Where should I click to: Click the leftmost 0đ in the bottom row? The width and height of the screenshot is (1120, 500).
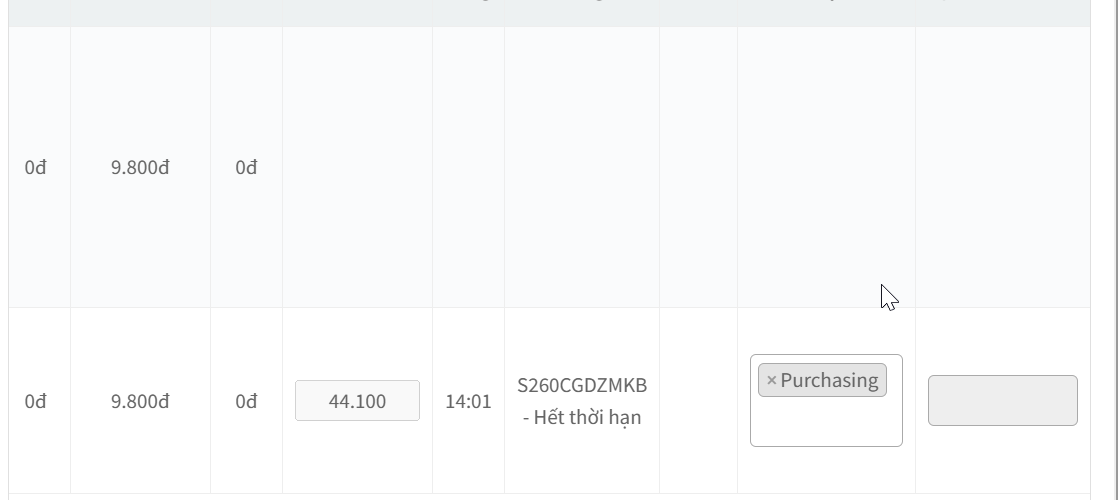click(x=36, y=402)
